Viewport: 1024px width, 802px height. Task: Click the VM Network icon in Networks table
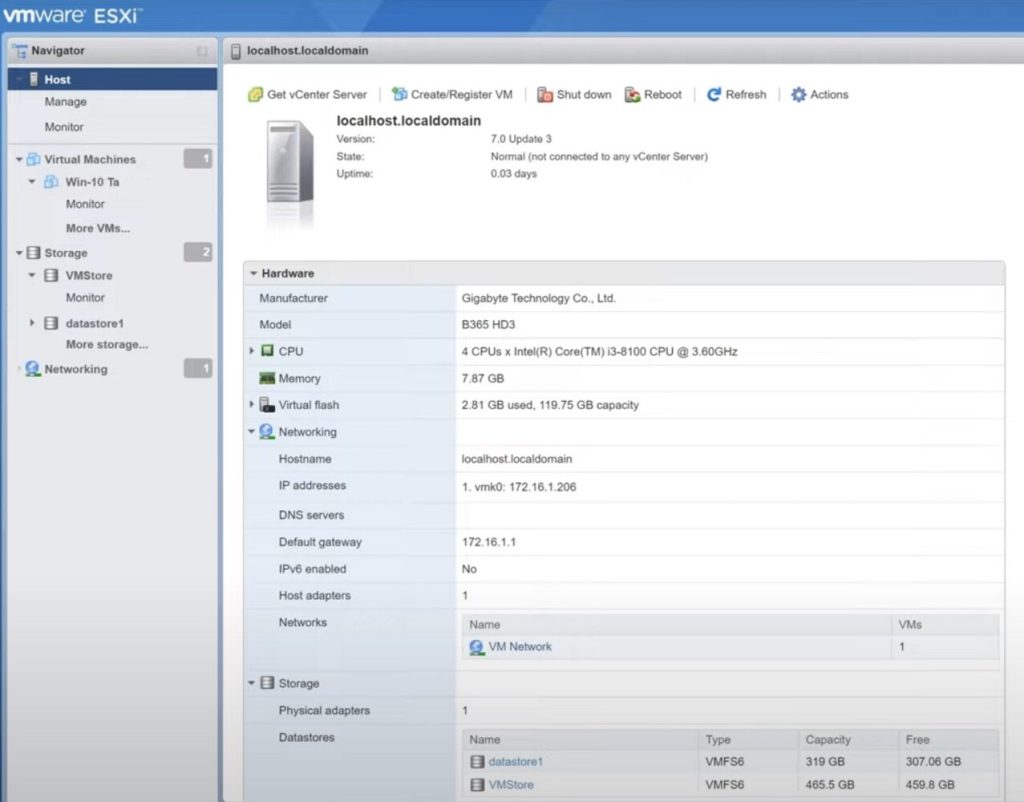(x=477, y=647)
